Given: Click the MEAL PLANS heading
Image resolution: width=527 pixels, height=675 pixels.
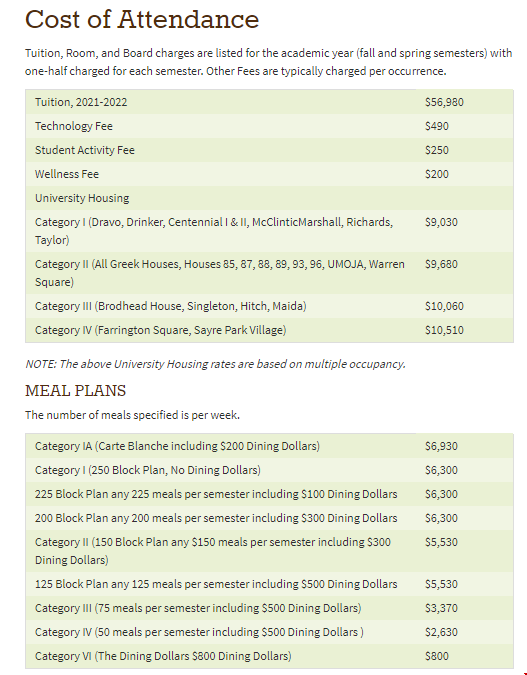Looking at the screenshot, I should tap(75, 391).
